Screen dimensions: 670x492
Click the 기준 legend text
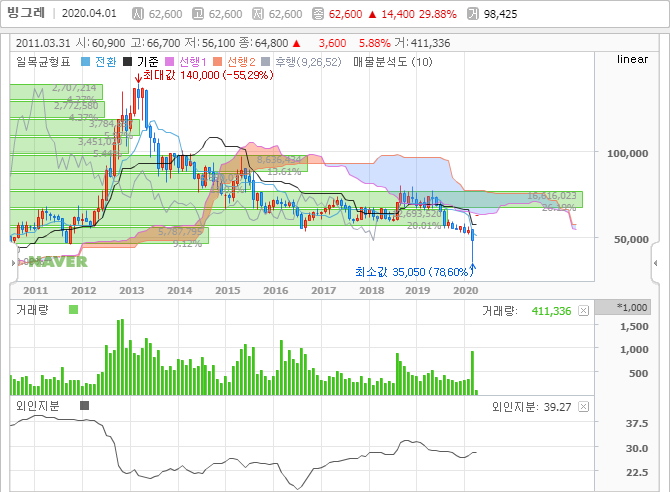148,62
